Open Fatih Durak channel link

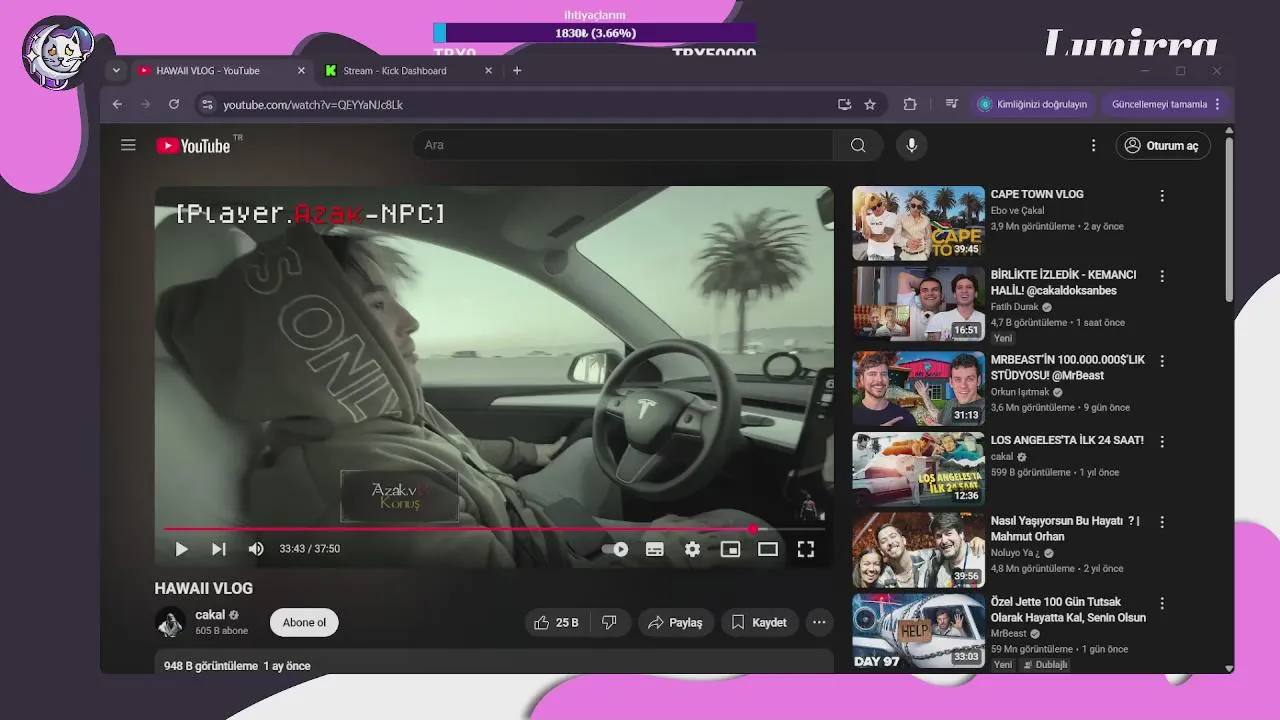(1015, 307)
